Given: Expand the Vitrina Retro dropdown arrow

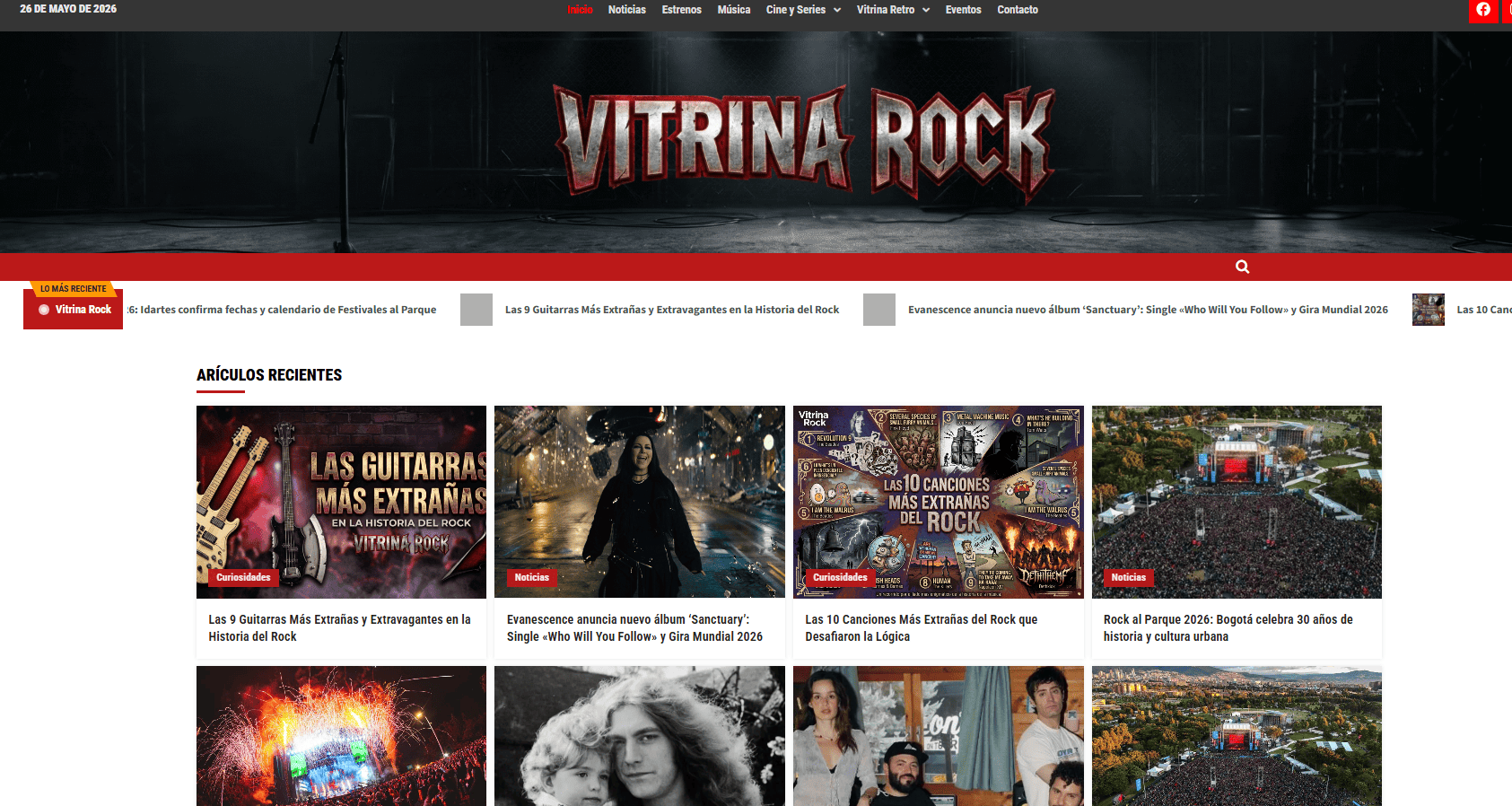Looking at the screenshot, I should pyautogui.click(x=926, y=10).
